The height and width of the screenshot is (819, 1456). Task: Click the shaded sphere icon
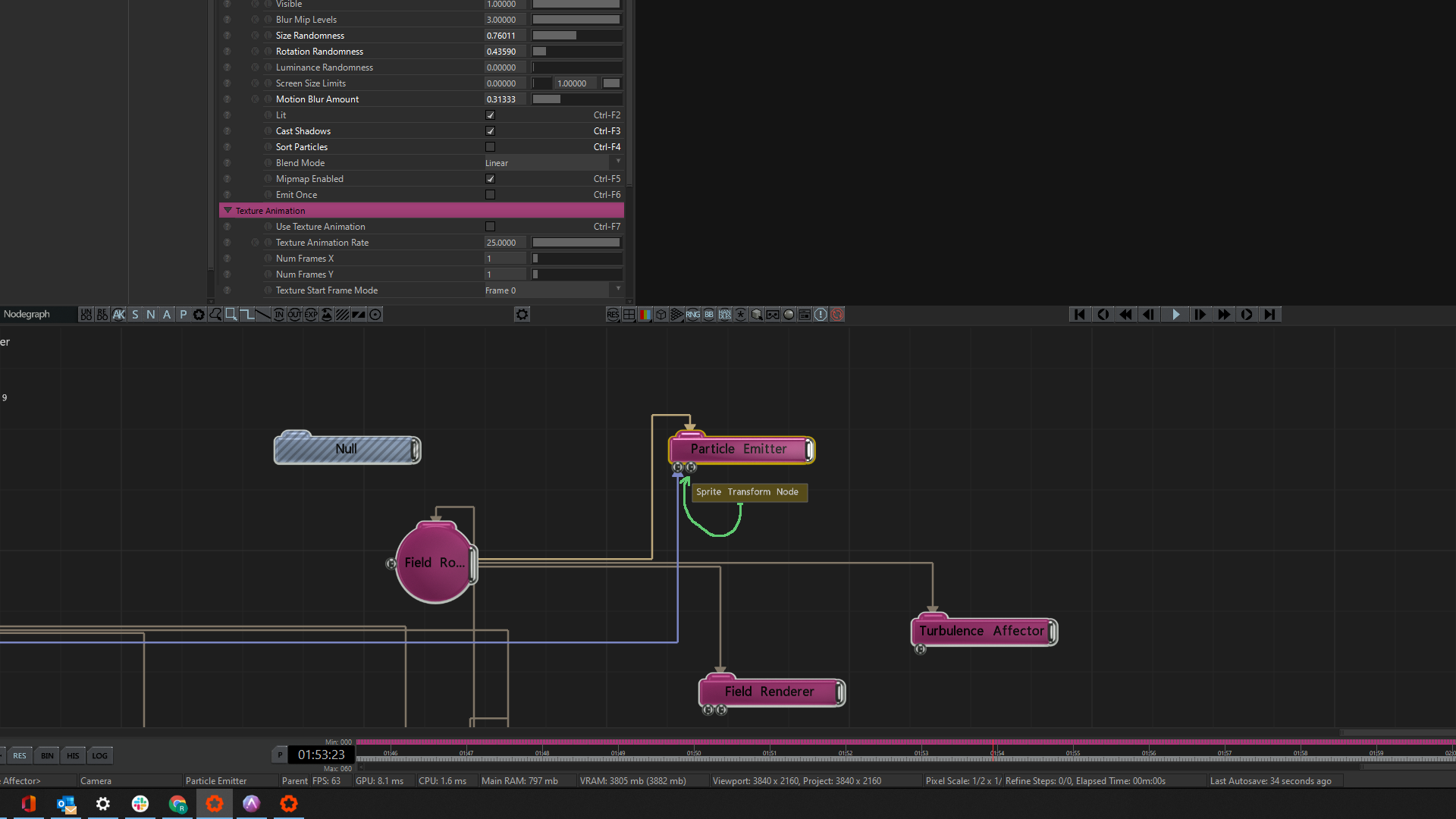click(789, 315)
